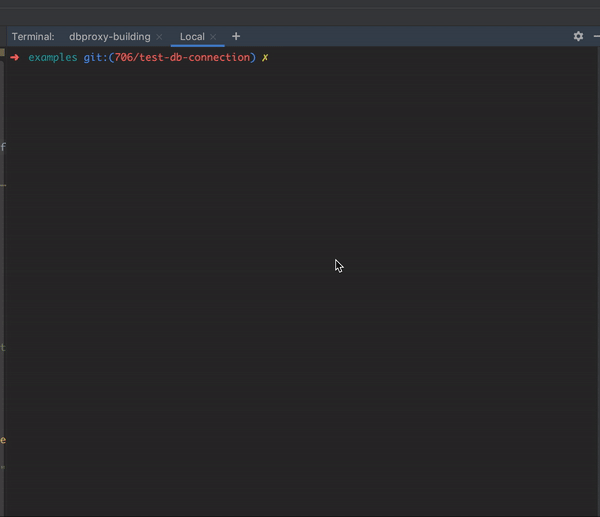Hide the terminal panel with minimize dash

pos(596,36)
